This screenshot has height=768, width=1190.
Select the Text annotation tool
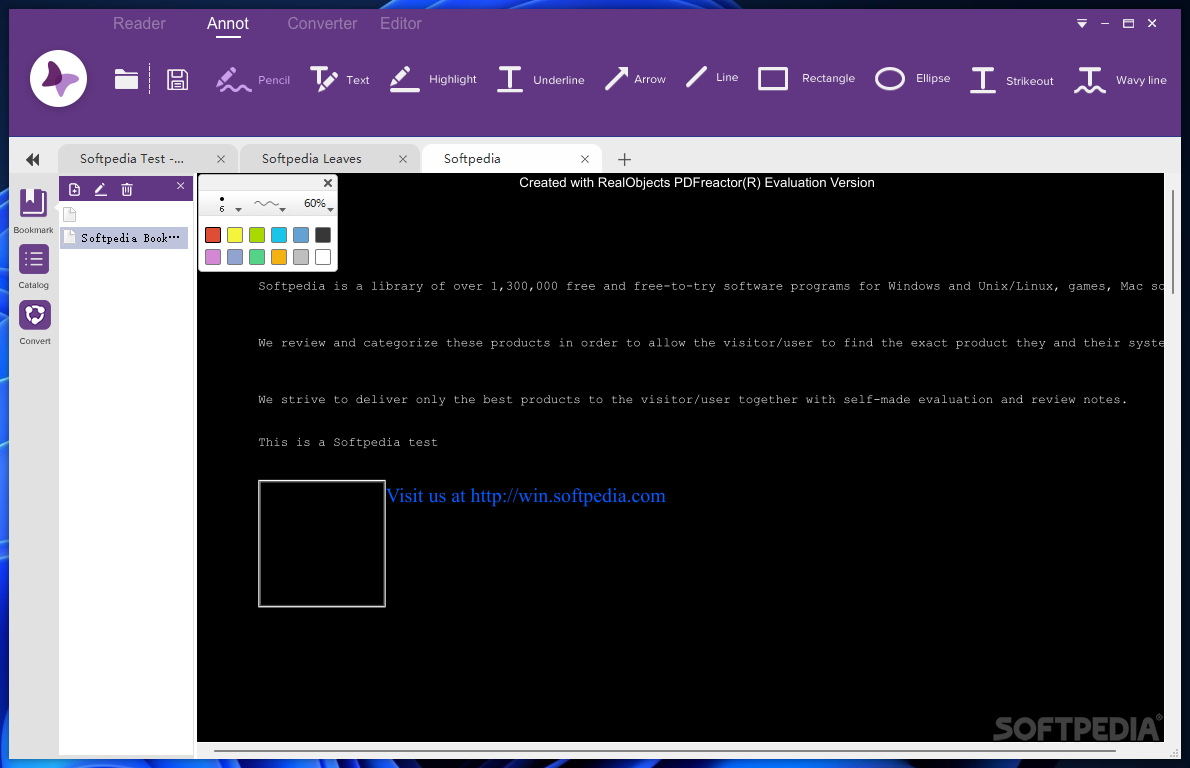tap(339, 80)
